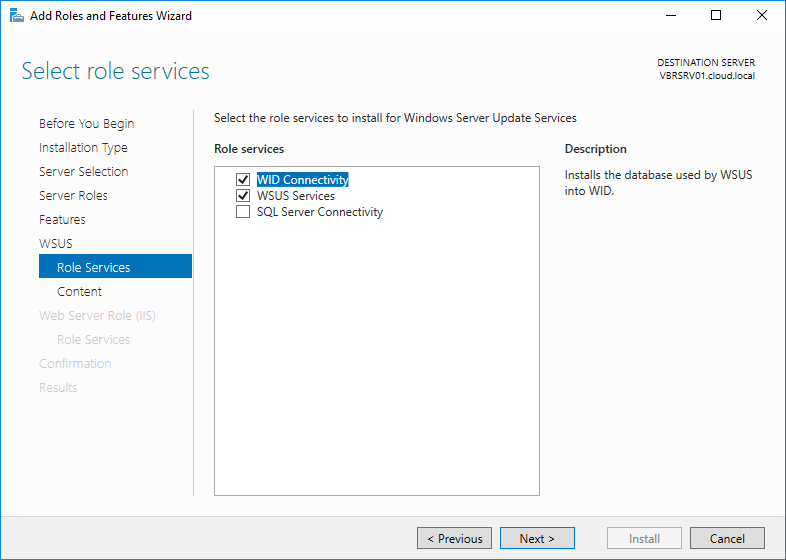
Task: Click the Previous button
Action: [454, 539]
